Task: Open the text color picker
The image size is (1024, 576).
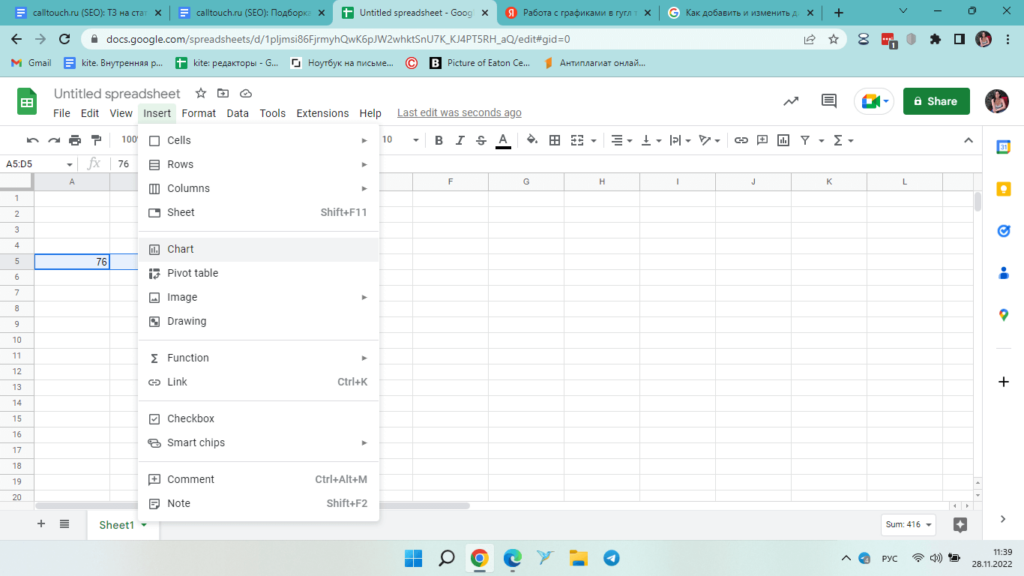Action: pos(503,140)
